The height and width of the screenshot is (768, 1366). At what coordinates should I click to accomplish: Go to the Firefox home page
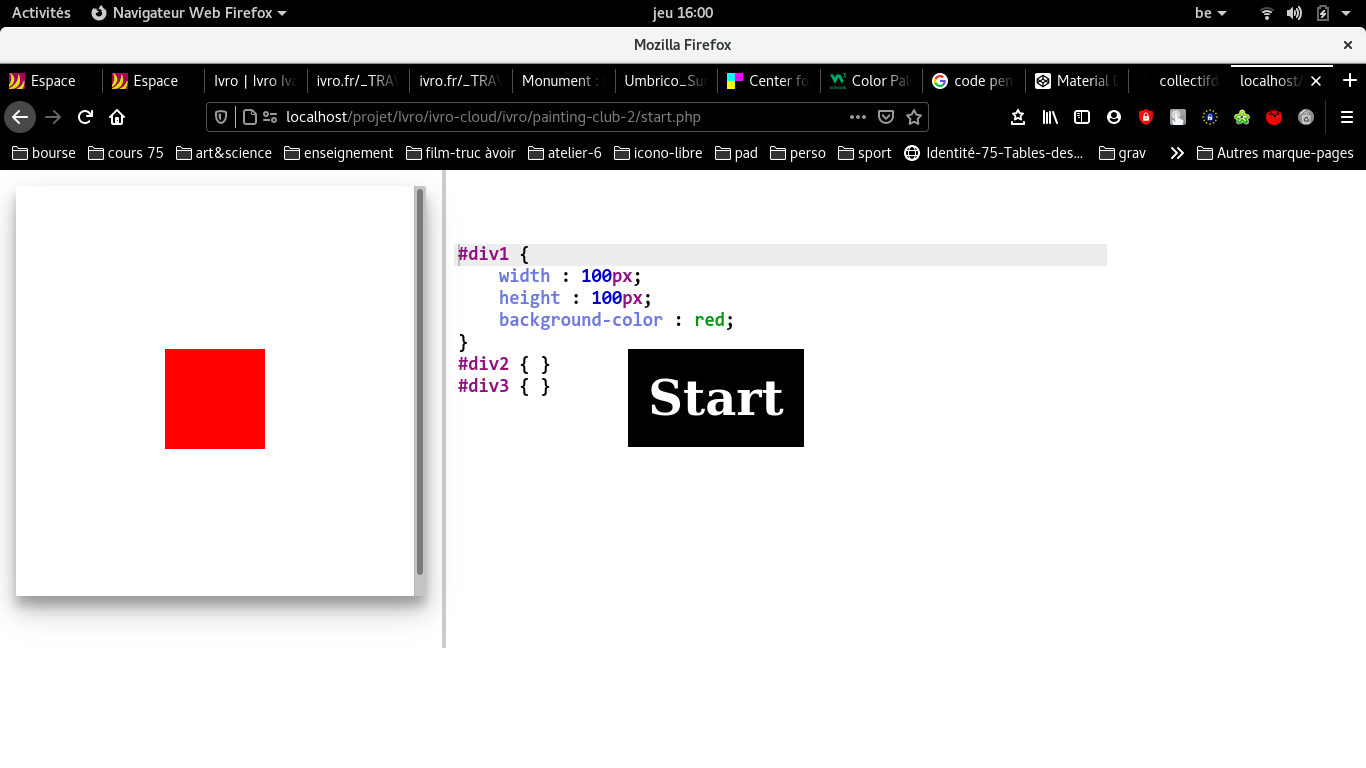(x=117, y=117)
